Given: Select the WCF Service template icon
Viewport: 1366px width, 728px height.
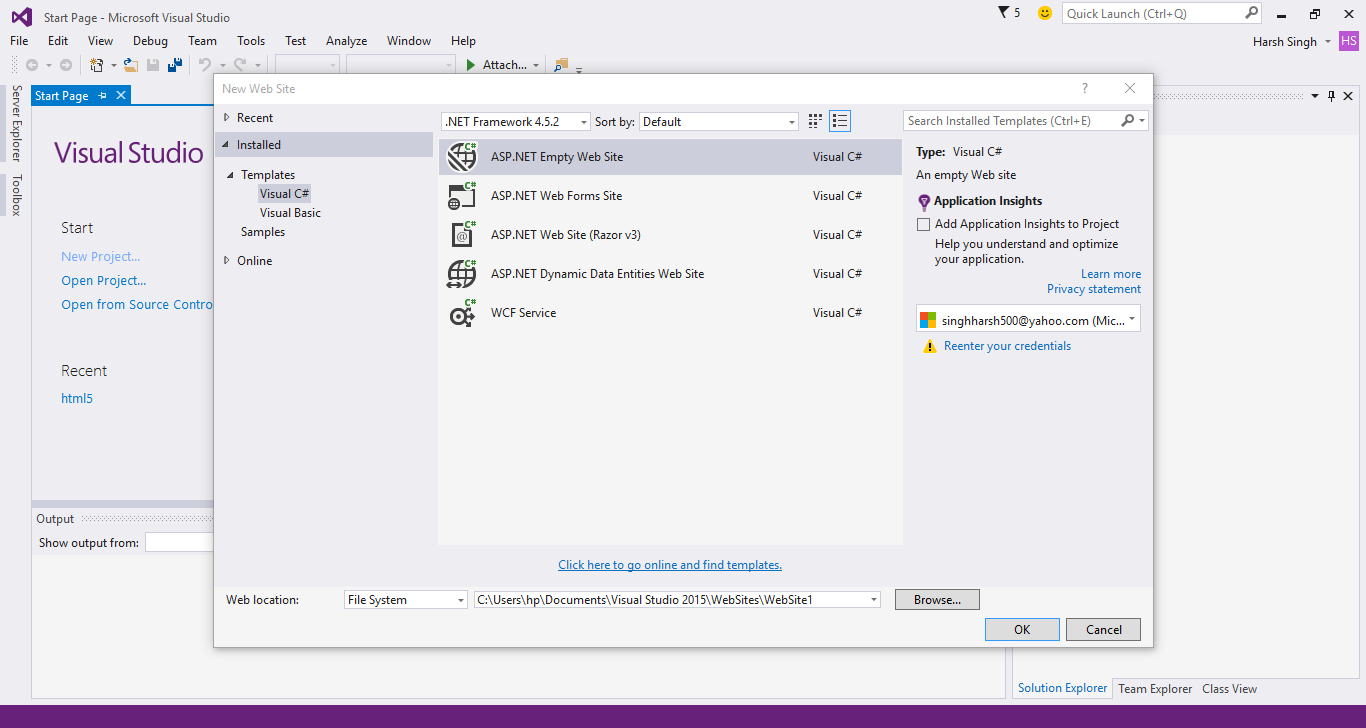Looking at the screenshot, I should point(462,313).
